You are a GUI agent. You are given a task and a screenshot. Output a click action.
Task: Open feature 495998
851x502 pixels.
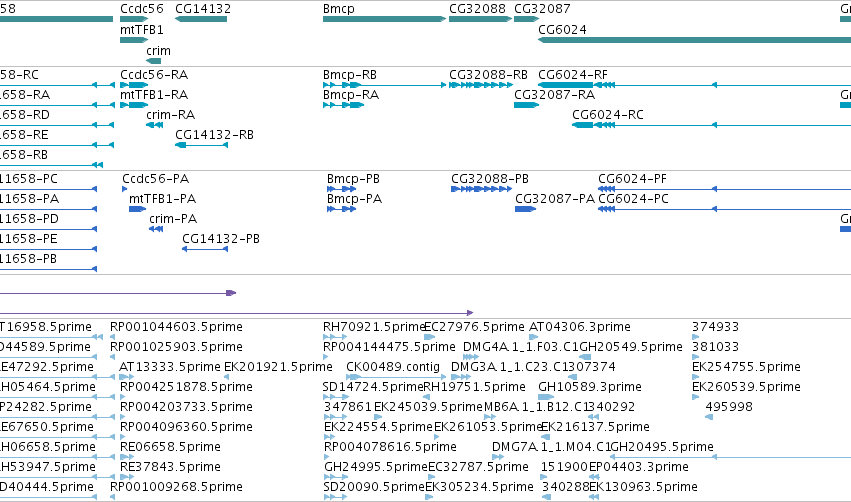(x=729, y=407)
